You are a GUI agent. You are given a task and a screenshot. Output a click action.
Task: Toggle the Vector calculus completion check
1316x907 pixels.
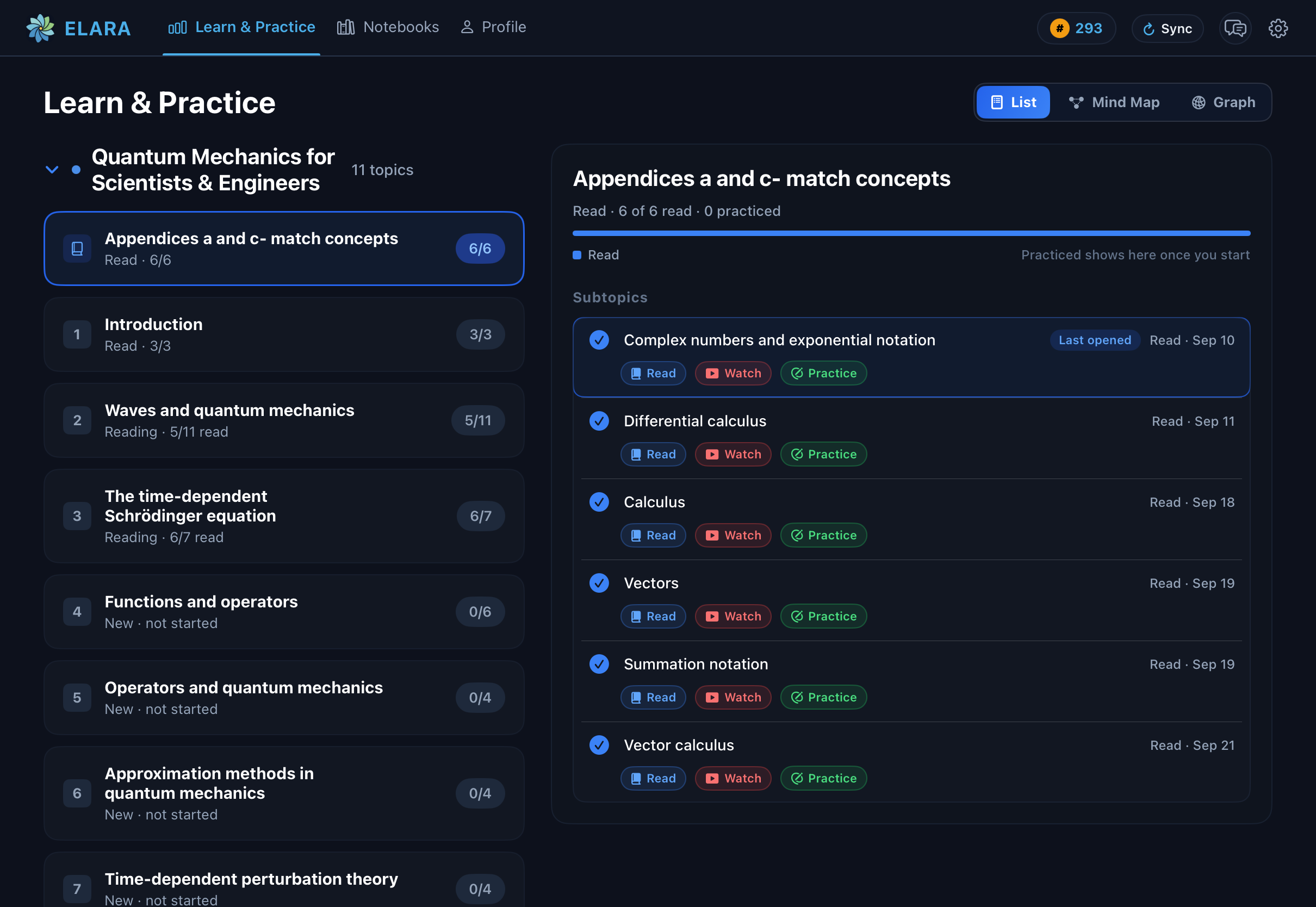pos(599,745)
